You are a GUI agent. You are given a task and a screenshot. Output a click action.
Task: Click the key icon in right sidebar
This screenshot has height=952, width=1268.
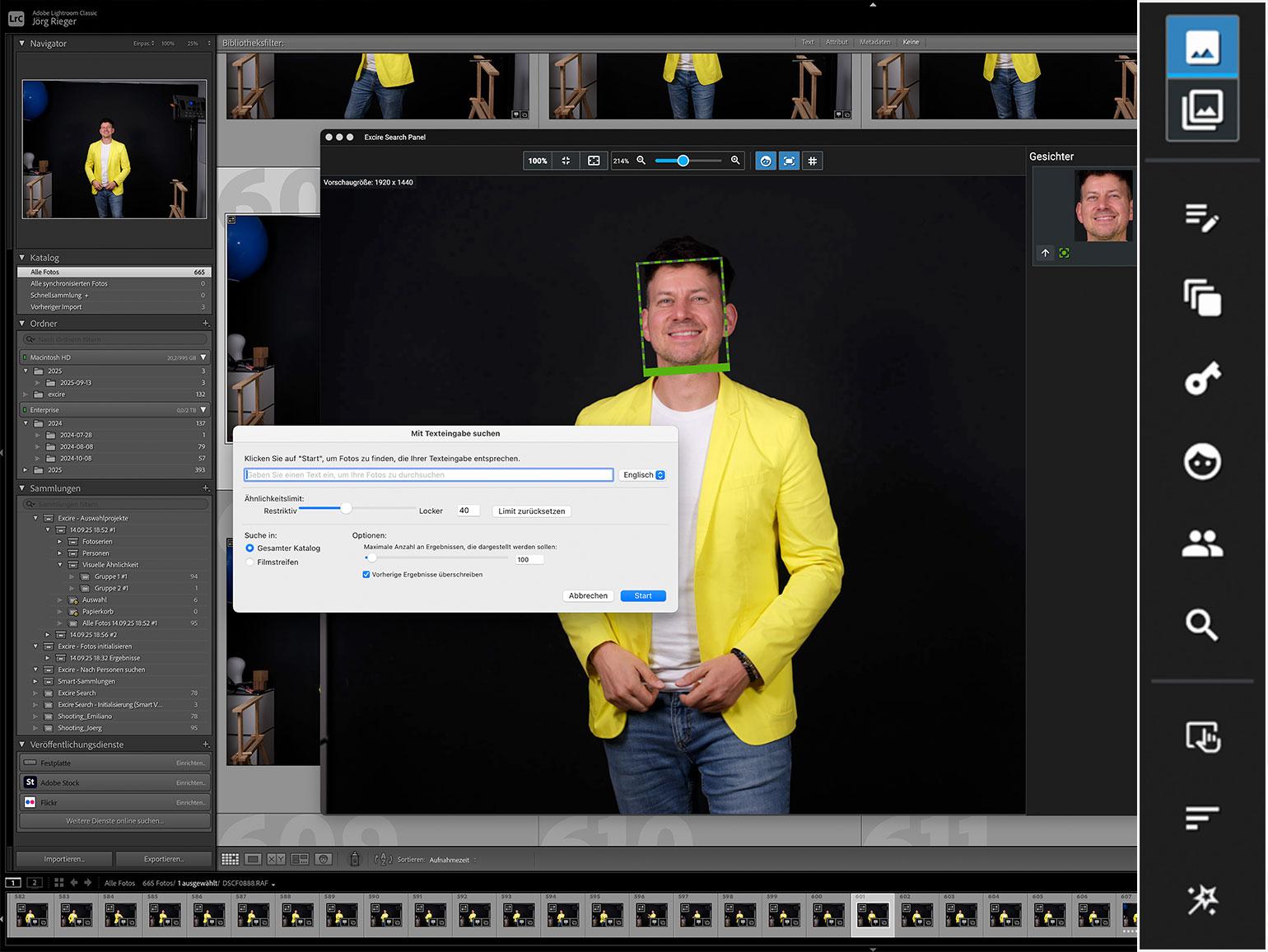[1201, 380]
